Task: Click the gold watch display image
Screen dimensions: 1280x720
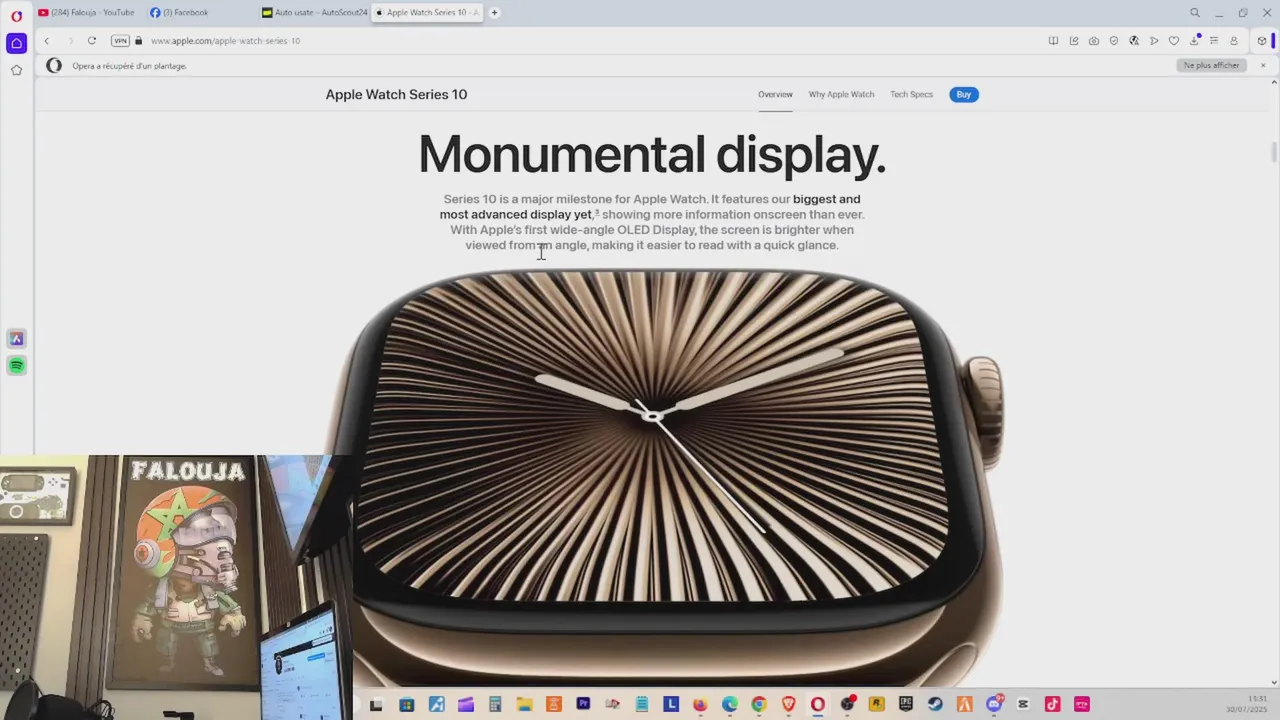Action: coord(665,475)
